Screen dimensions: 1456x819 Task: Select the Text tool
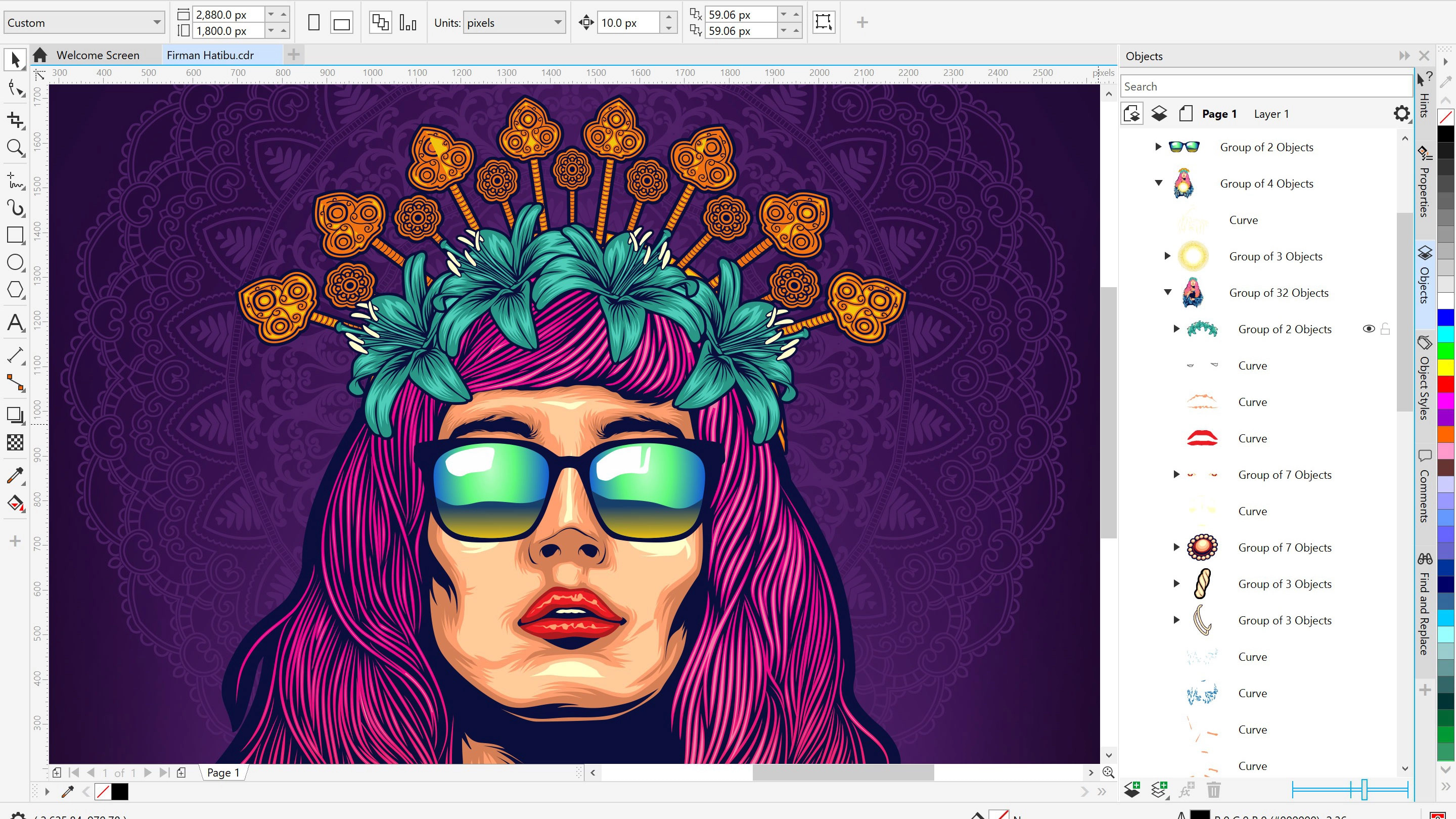tap(15, 323)
